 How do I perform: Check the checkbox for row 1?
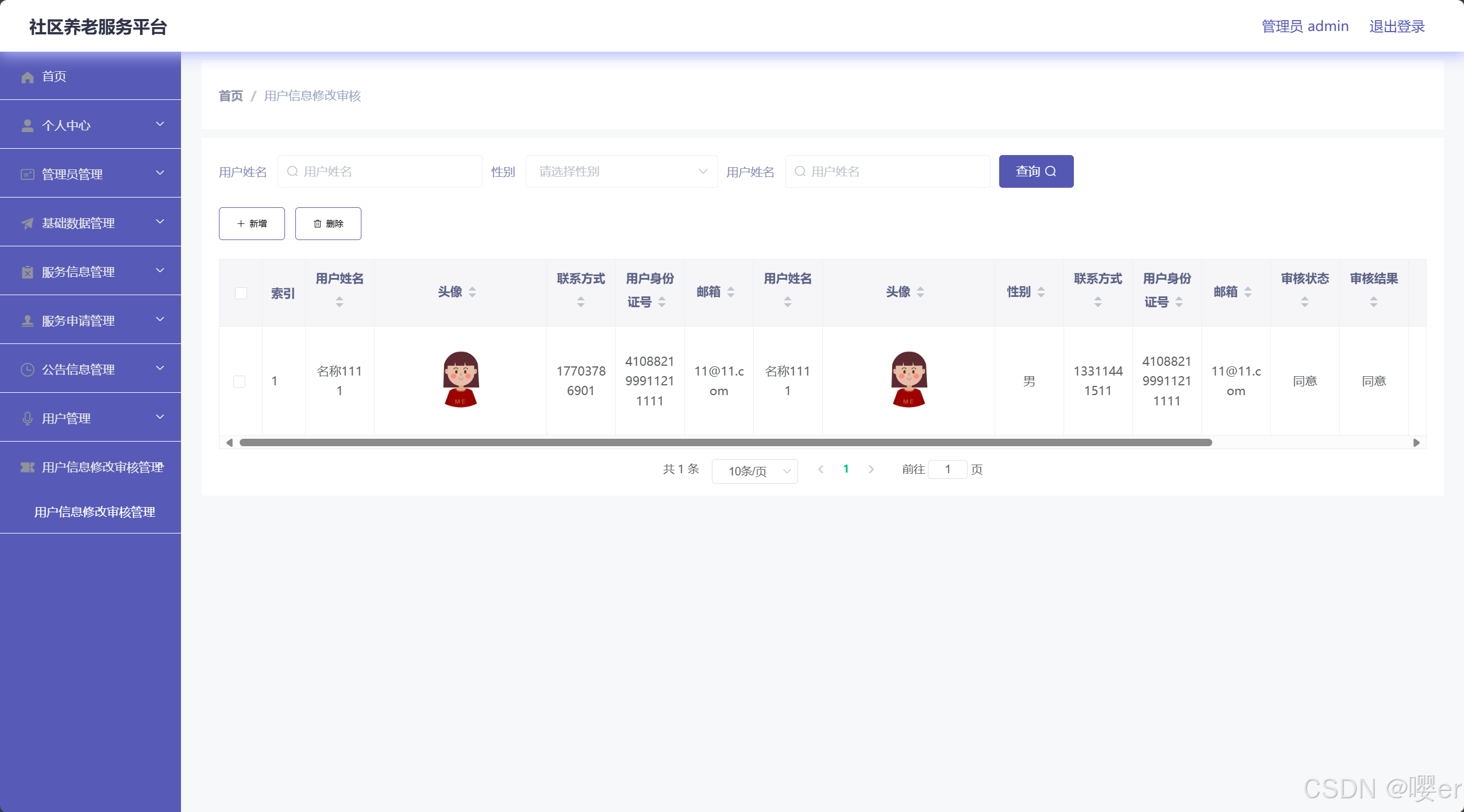[x=240, y=381]
